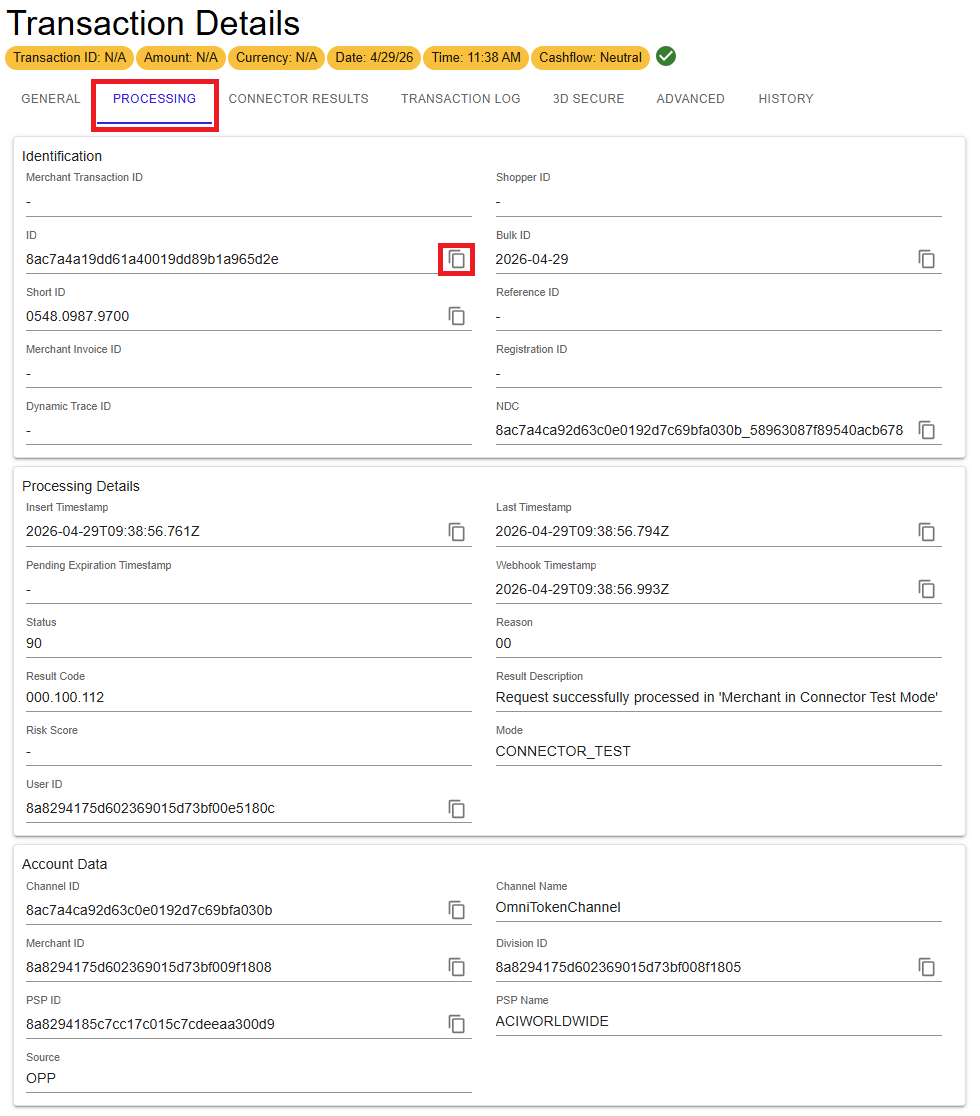Open the General tab

51,99
